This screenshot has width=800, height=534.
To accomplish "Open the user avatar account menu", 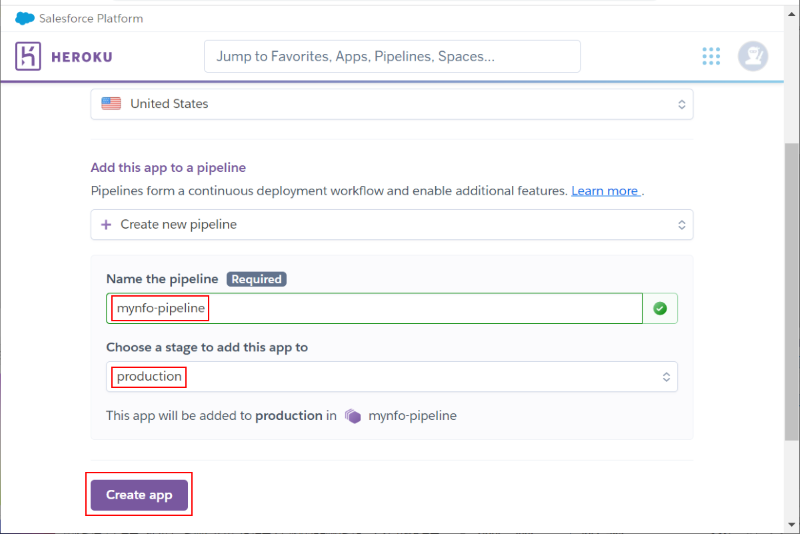I will 753,56.
